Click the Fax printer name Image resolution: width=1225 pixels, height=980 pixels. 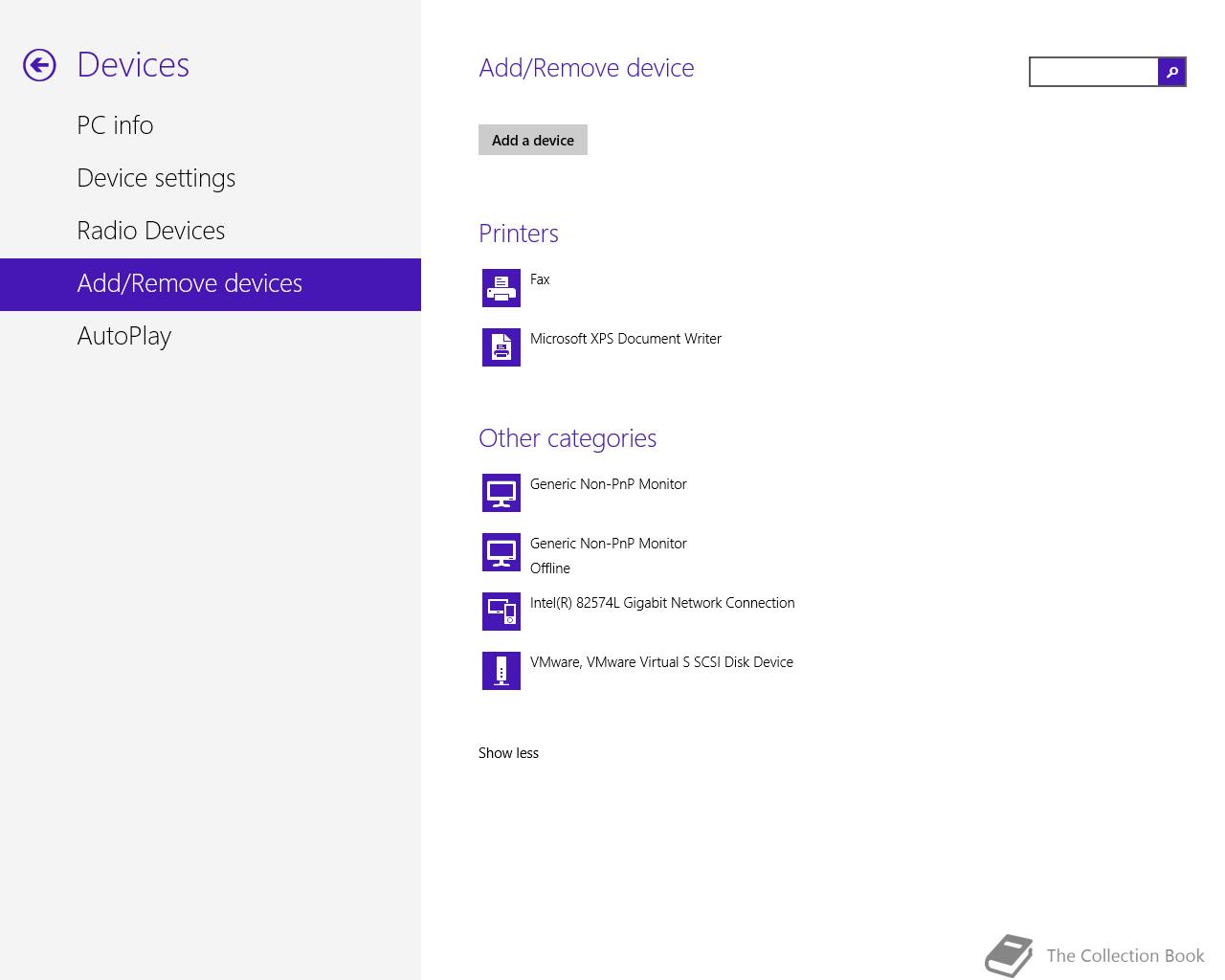point(540,279)
